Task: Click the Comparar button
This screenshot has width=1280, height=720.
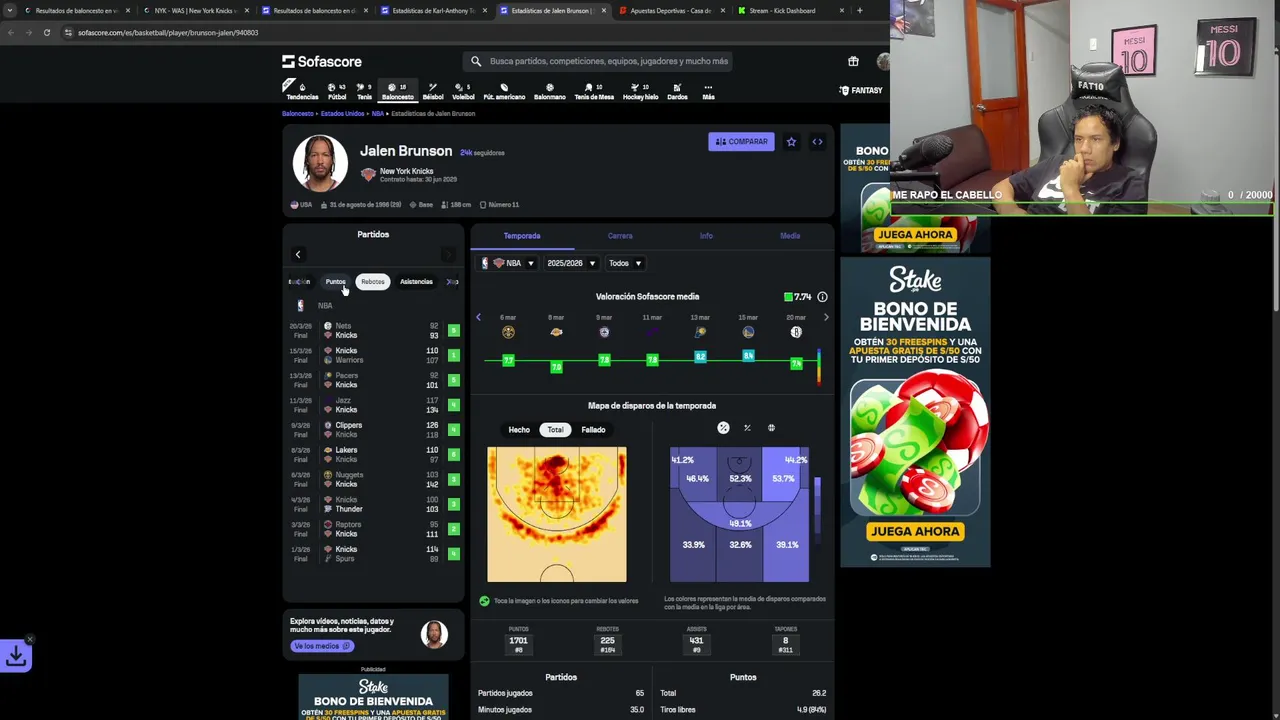Action: [741, 142]
